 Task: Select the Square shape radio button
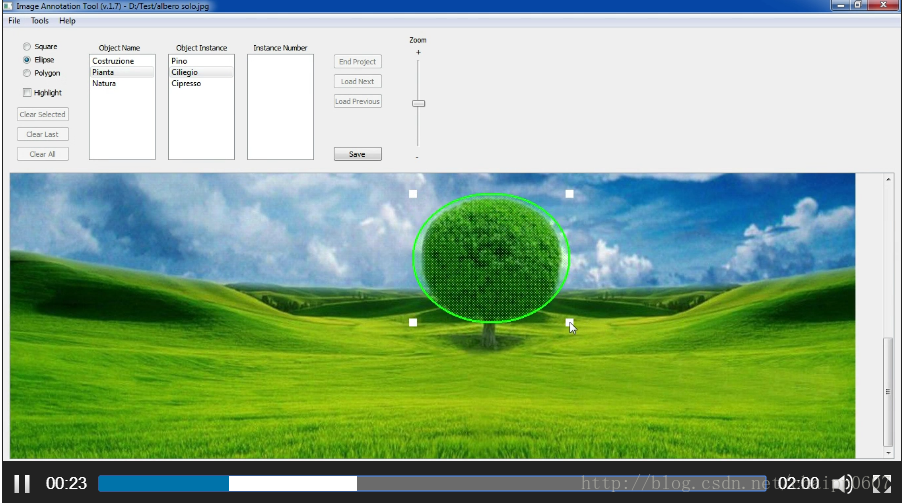click(x=26, y=47)
